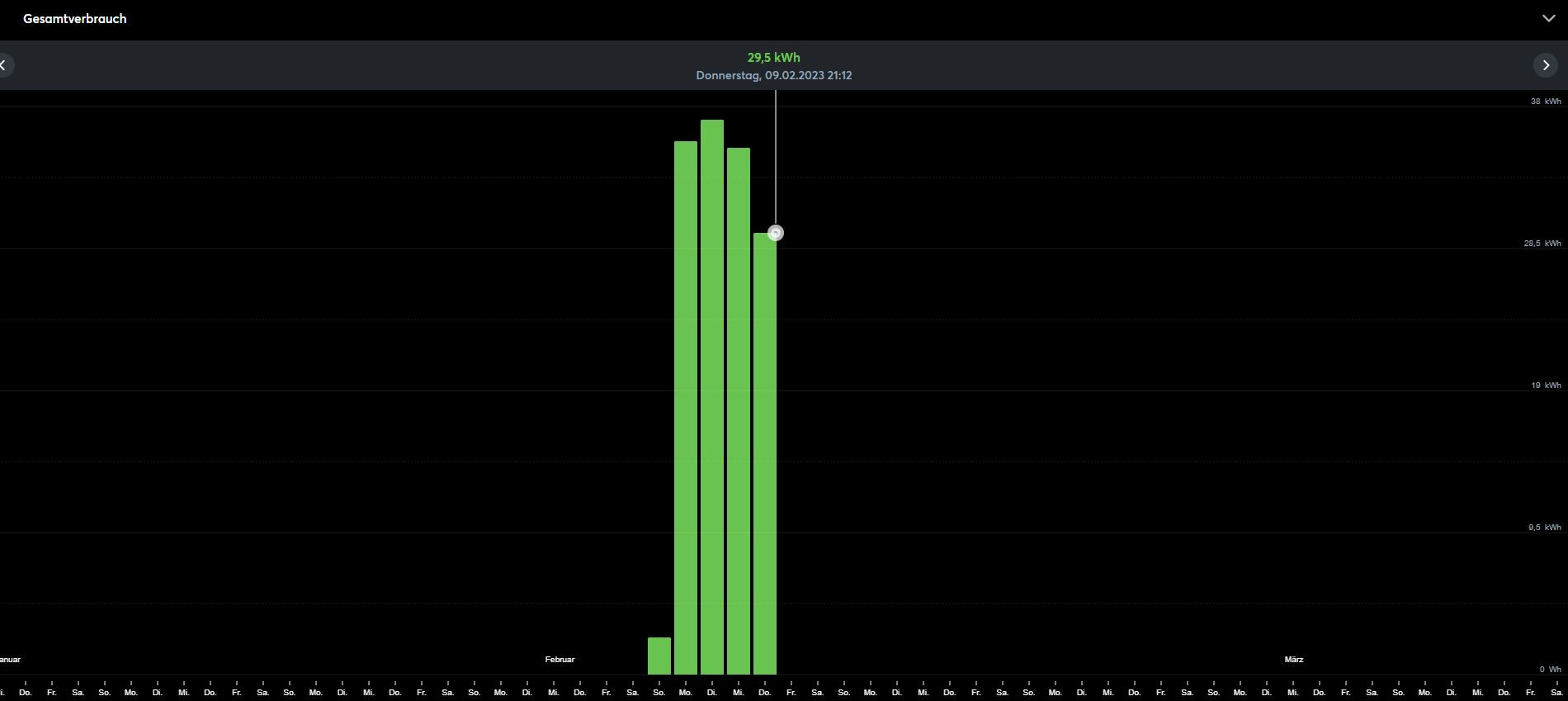Select the Thursday consumption bar
Viewport: 1568px width, 701px height.
(764, 454)
